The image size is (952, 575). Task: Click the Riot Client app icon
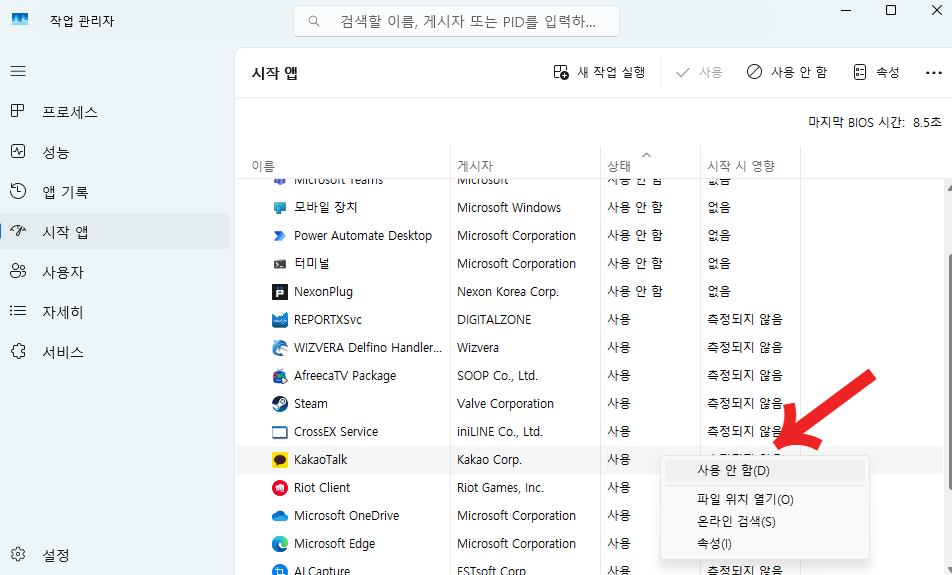tap(279, 488)
